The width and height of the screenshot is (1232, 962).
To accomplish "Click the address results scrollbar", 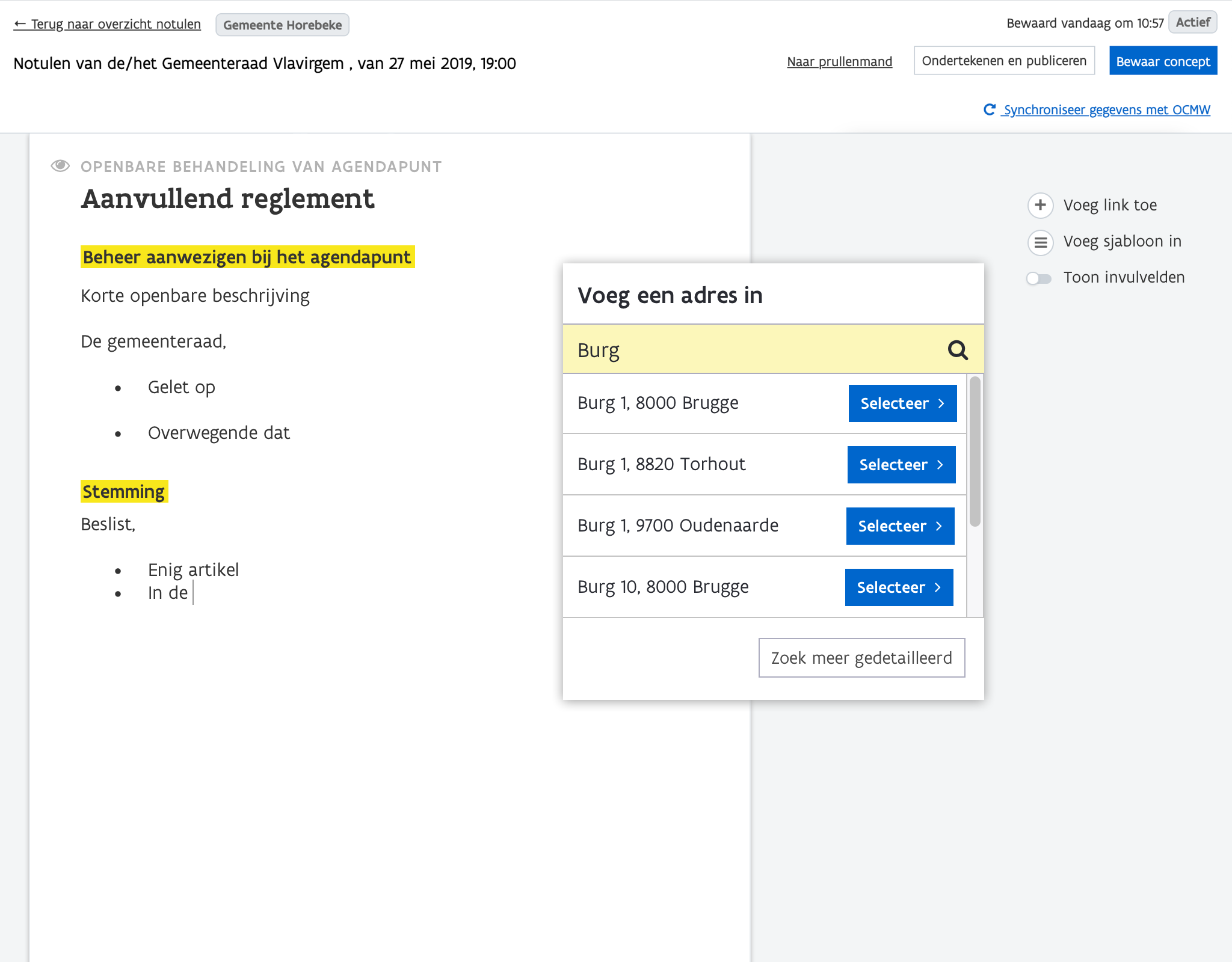I will pyautogui.click(x=975, y=451).
